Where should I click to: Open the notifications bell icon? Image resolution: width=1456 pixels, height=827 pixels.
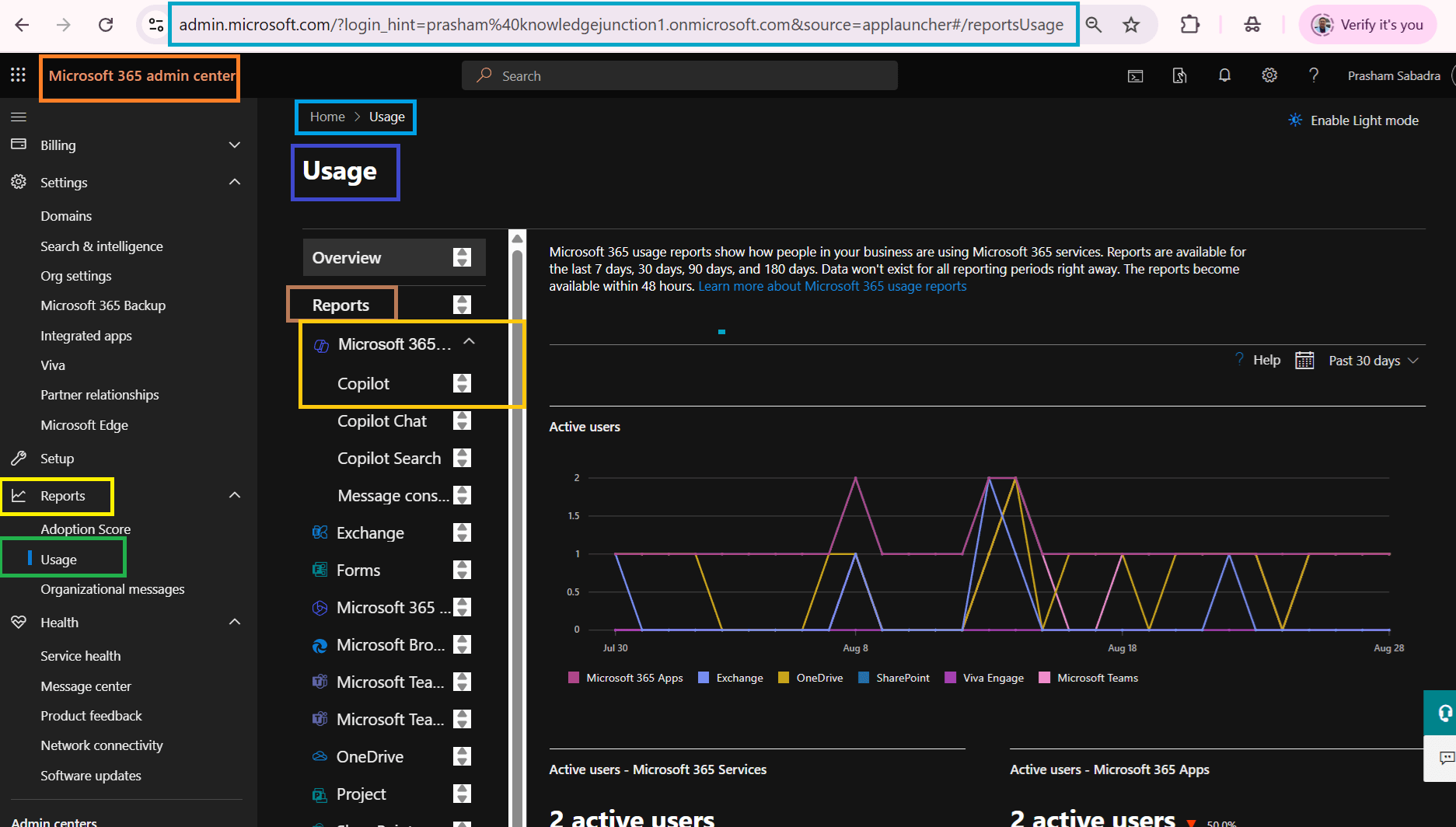coord(1224,75)
